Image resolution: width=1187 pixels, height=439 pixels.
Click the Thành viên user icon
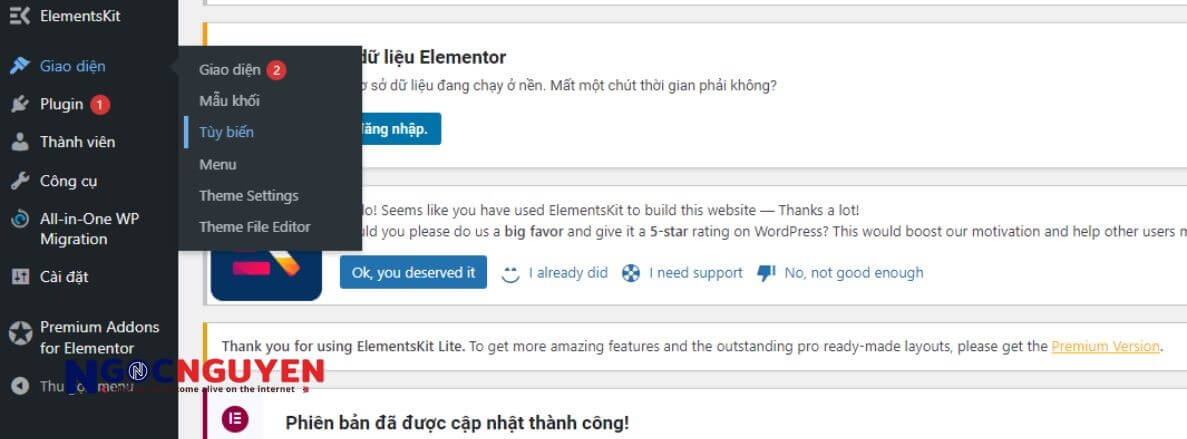(19, 142)
